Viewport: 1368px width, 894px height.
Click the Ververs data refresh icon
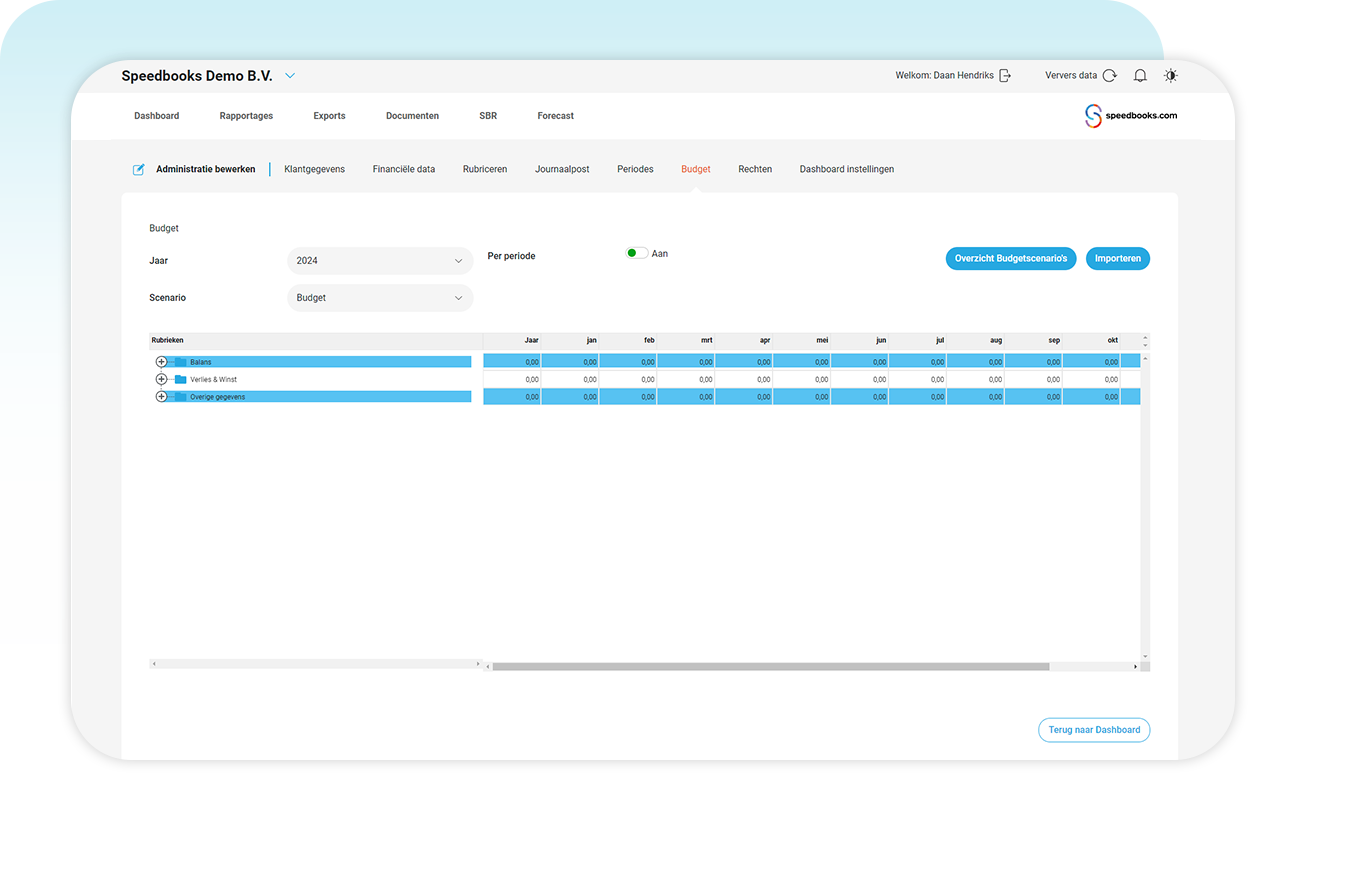(1109, 76)
